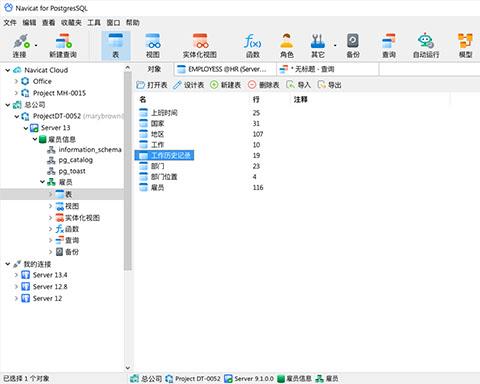Collapse the 总公司 tree node

pos(8,105)
